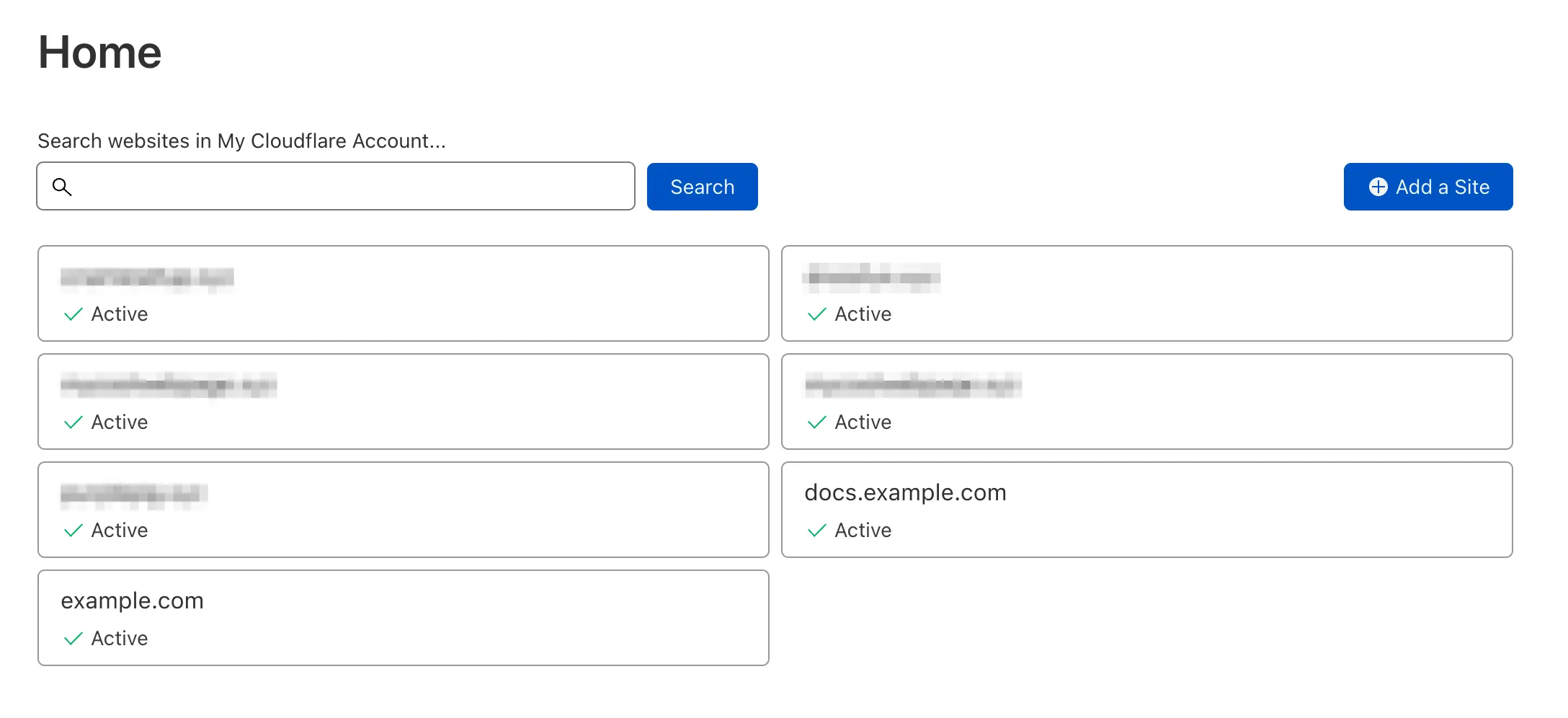Click the Active label under docs.example.com
This screenshot has height=718, width=1568.
click(x=863, y=531)
